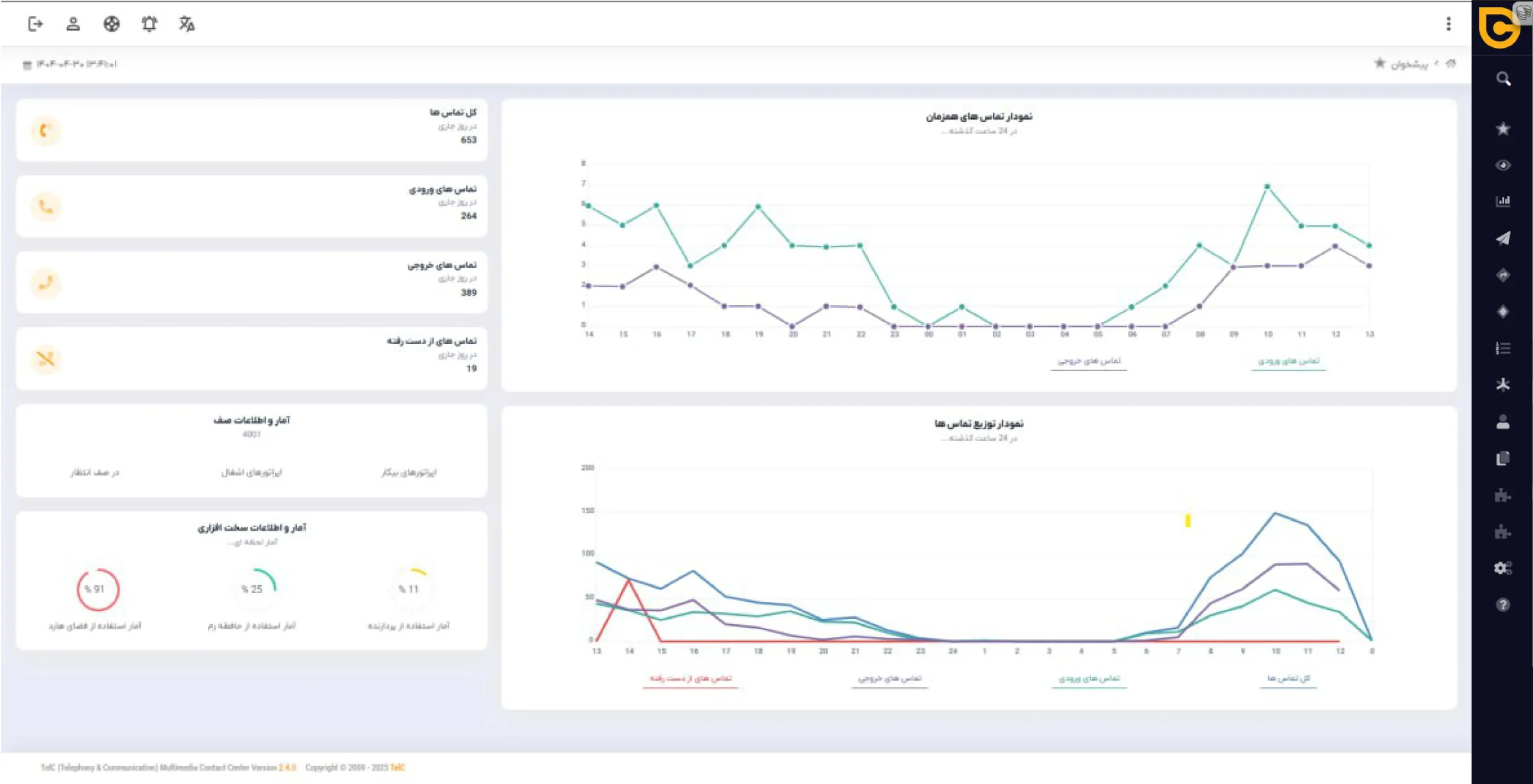Click the total calls 653 card
This screenshot has height=784, width=1533.
(x=252, y=130)
